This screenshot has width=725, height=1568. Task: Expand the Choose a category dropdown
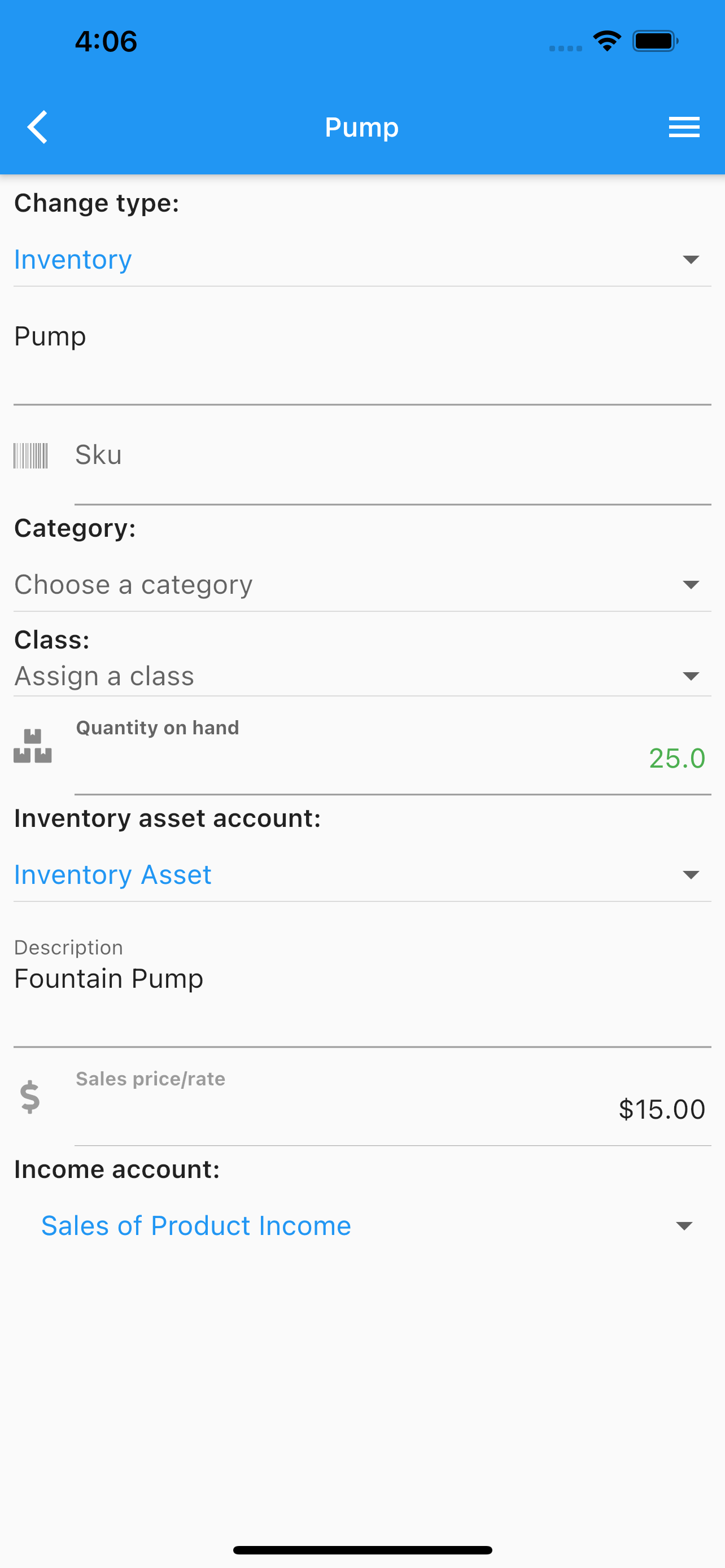click(x=362, y=585)
